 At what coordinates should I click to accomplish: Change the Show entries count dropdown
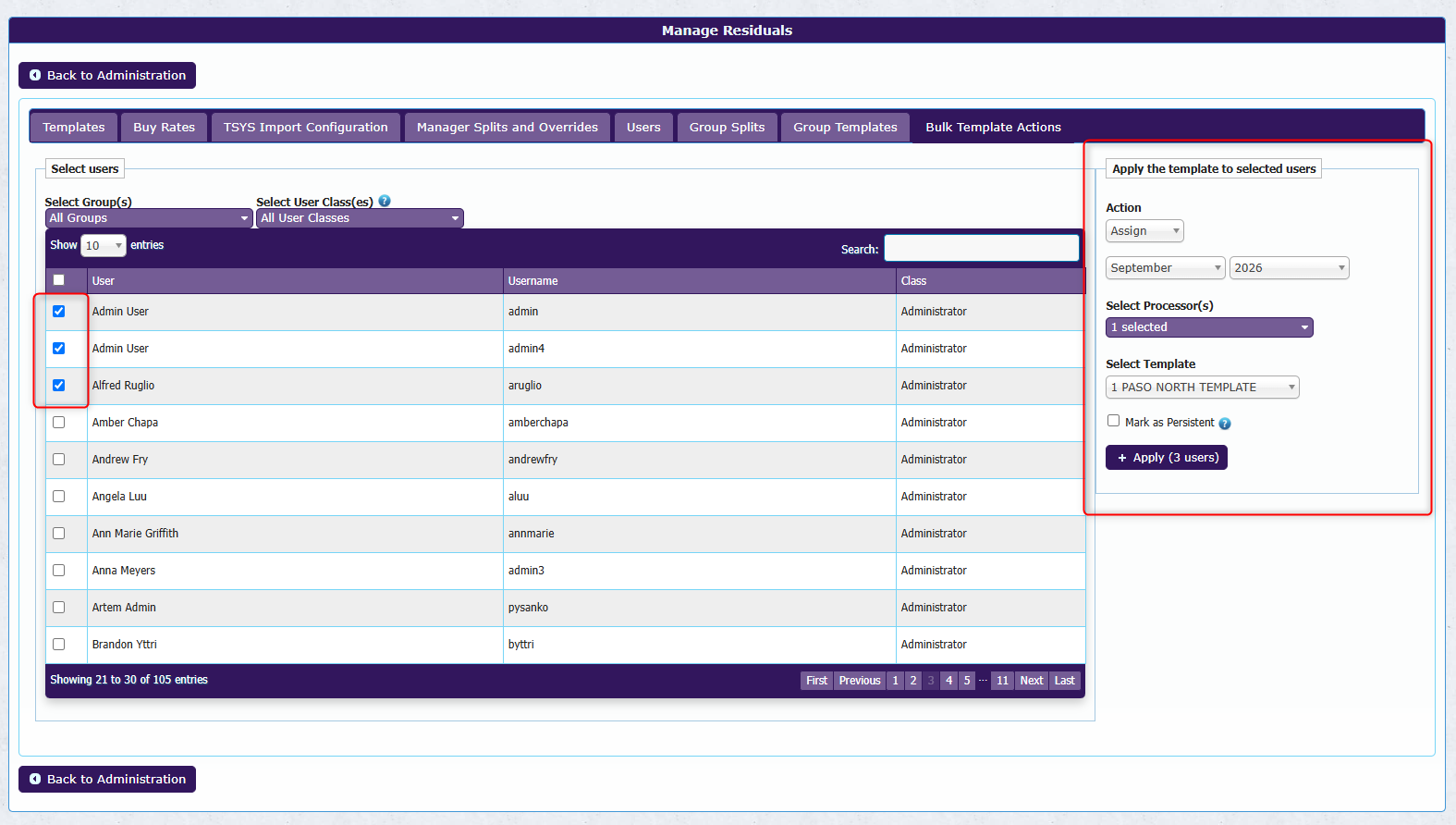pyautogui.click(x=104, y=245)
